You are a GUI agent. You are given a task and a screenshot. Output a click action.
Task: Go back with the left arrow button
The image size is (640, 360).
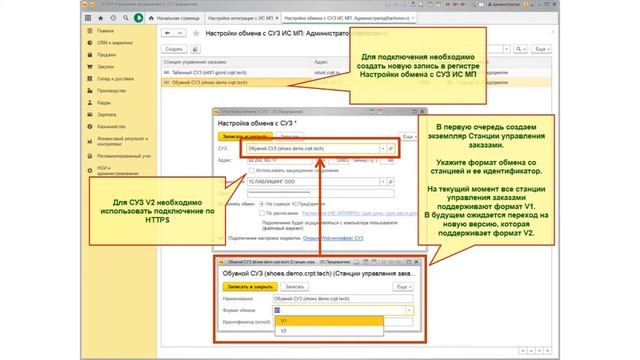167,33
